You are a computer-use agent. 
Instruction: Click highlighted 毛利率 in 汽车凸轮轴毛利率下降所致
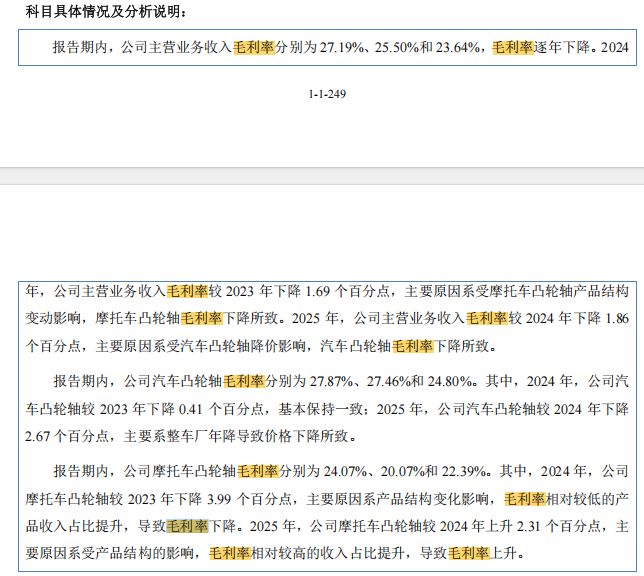coord(413,346)
